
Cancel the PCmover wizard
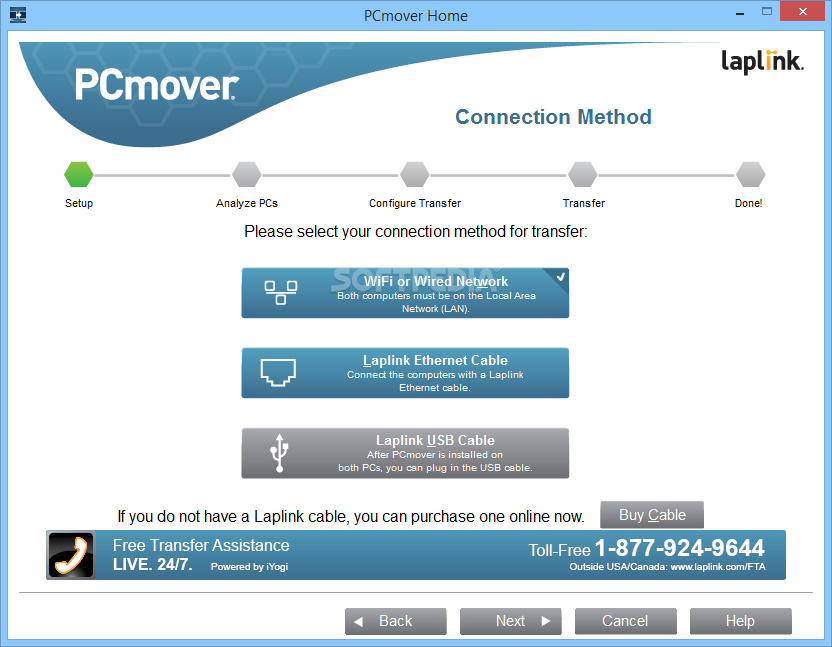coord(626,621)
